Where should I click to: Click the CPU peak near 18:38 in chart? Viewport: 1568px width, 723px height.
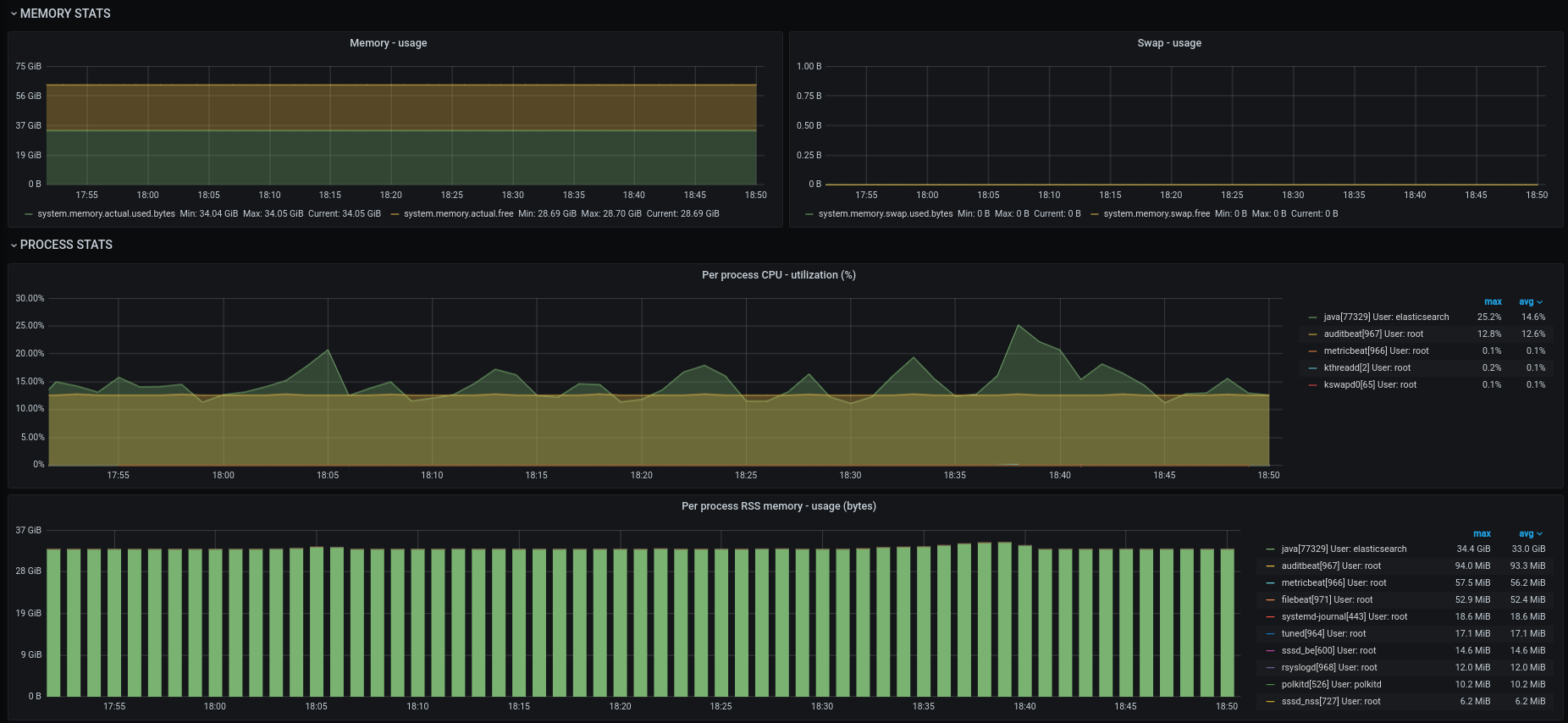pyautogui.click(x=1019, y=325)
